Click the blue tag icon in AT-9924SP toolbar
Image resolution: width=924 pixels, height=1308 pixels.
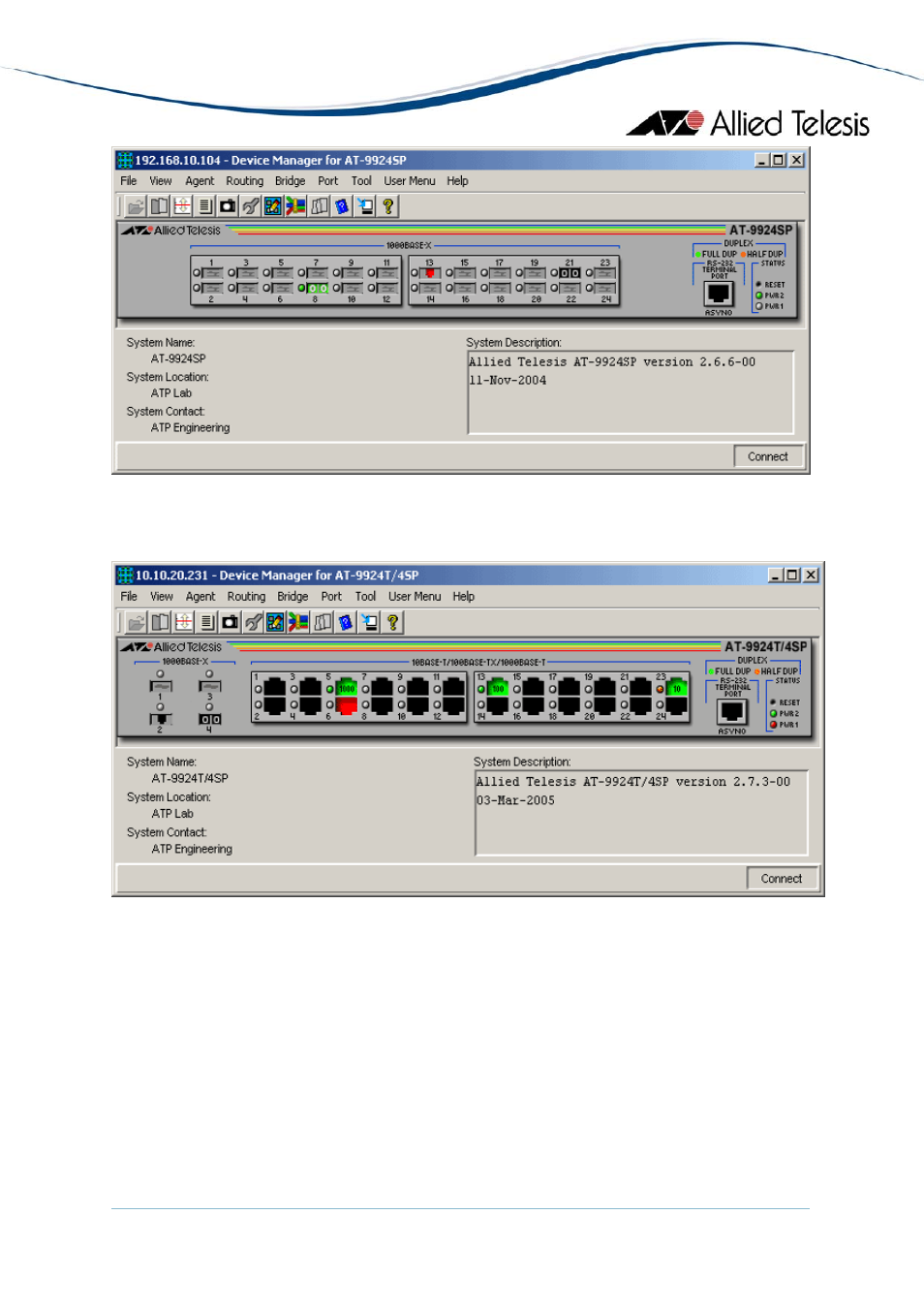tap(342, 206)
